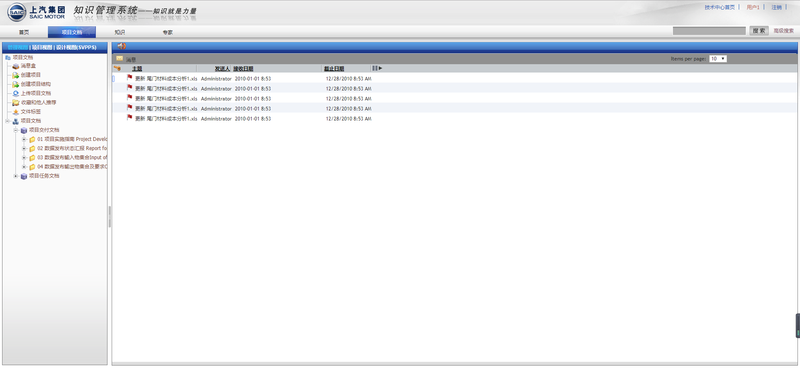Collapse the lower 项目文档 tree node
This screenshot has width=800, height=386.
tap(8, 121)
